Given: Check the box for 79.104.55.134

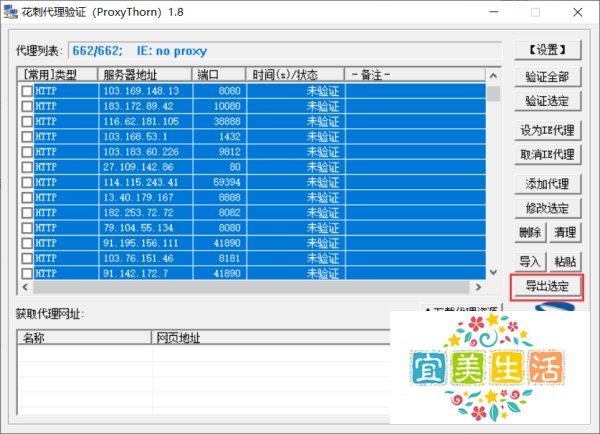Looking at the screenshot, I should coord(27,228).
